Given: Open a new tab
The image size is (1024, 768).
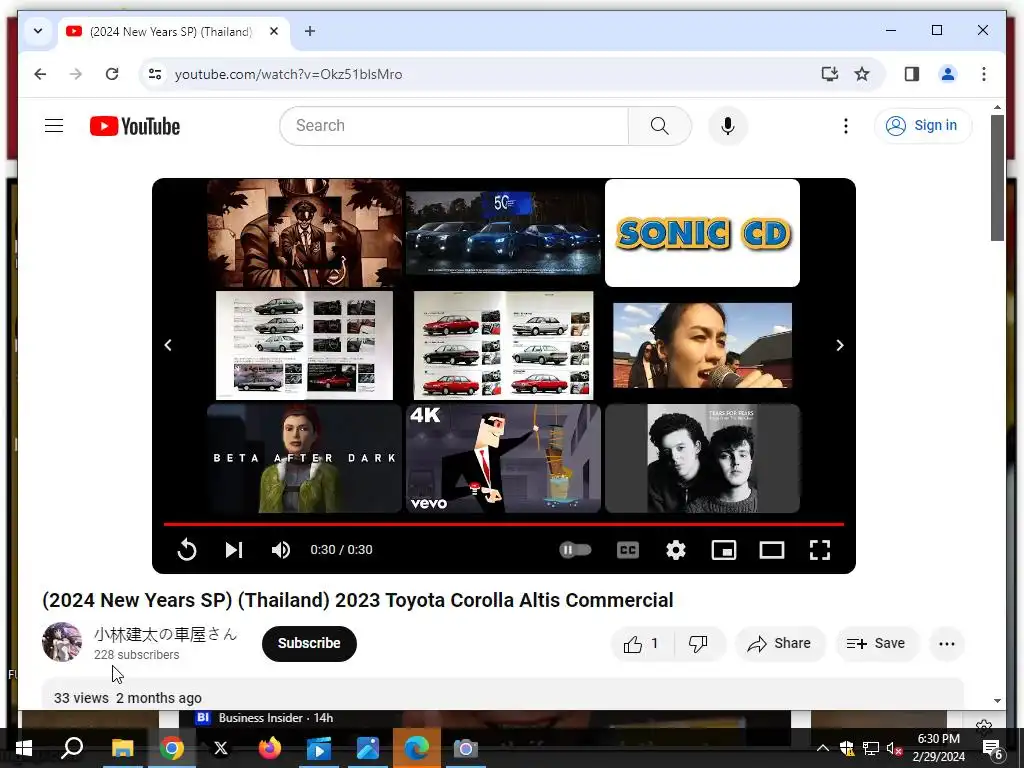Looking at the screenshot, I should [310, 31].
